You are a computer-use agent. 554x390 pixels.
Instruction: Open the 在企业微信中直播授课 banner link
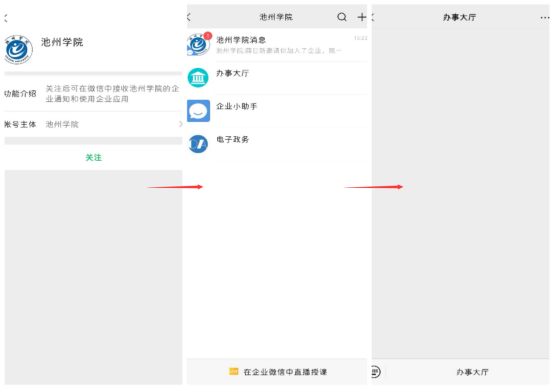tap(278, 372)
